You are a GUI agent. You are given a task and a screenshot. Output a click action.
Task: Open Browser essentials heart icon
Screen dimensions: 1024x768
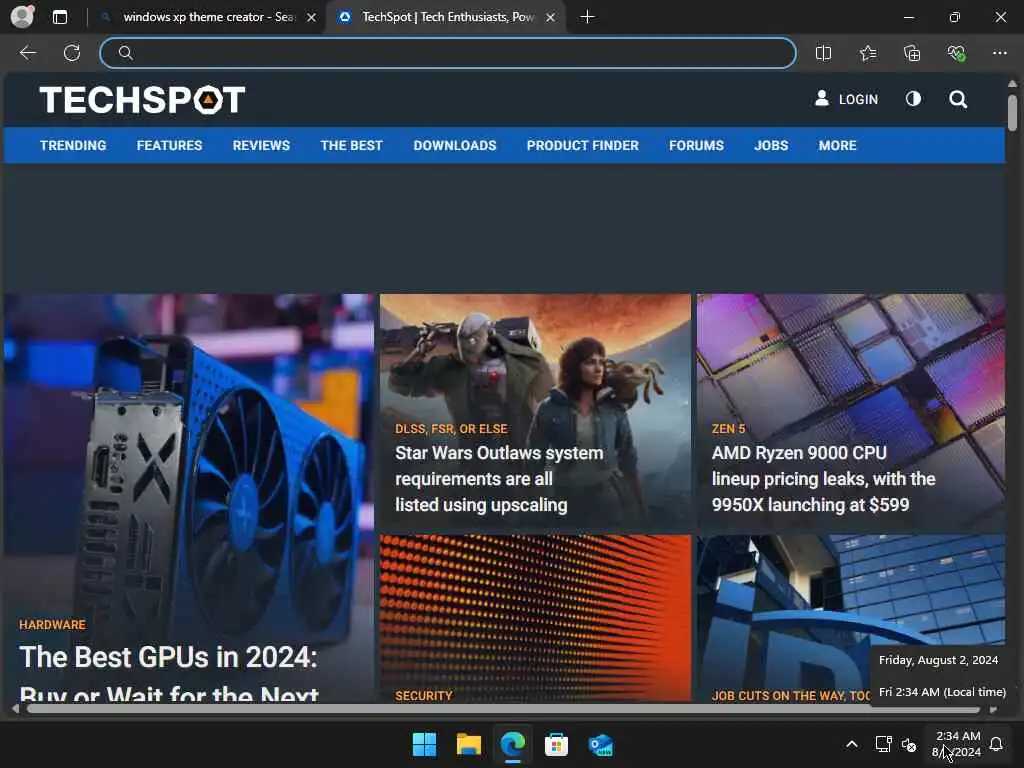tap(956, 53)
